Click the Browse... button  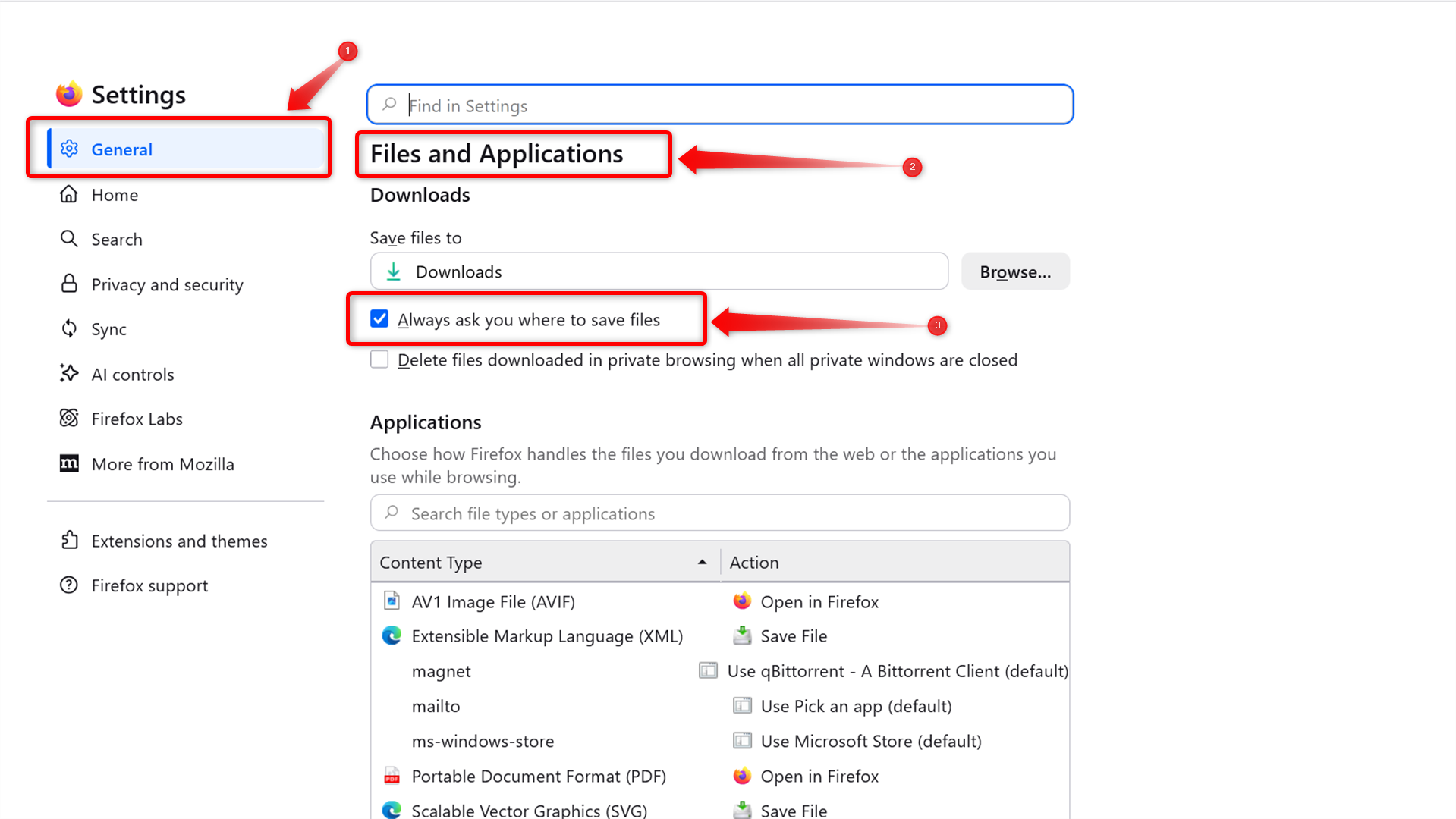(x=1015, y=271)
